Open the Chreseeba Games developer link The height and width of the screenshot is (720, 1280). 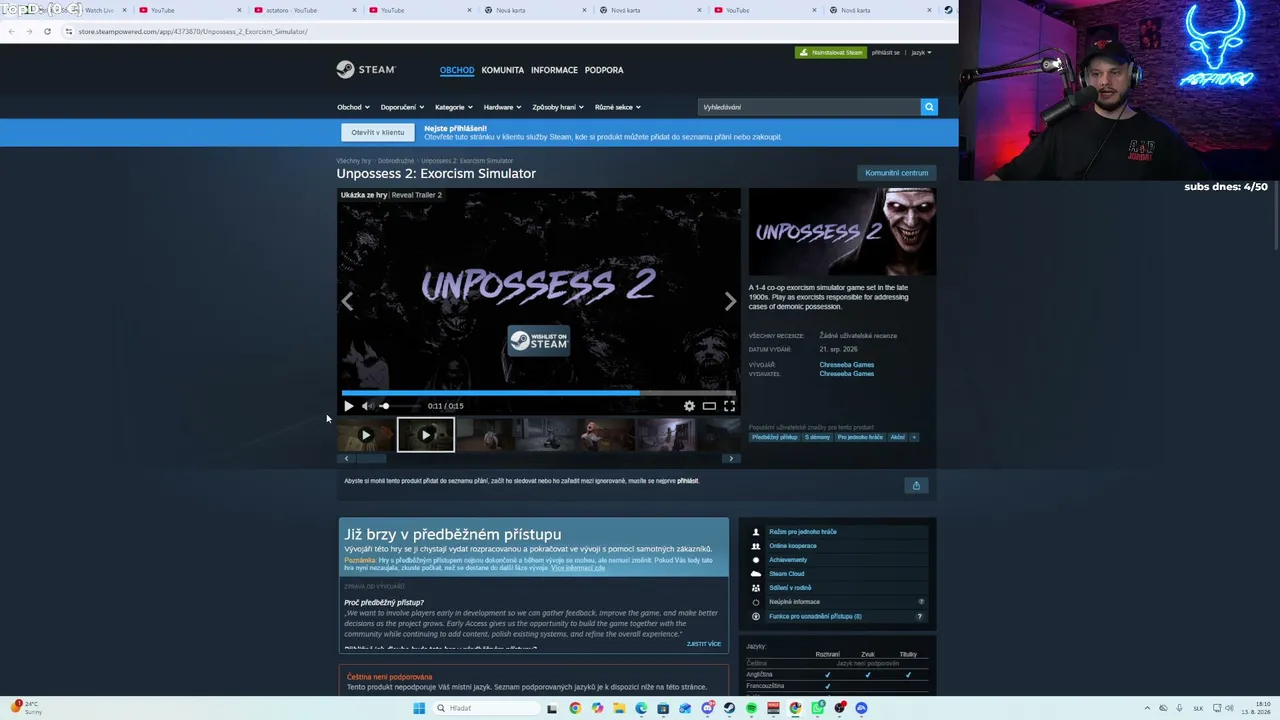(x=846, y=365)
